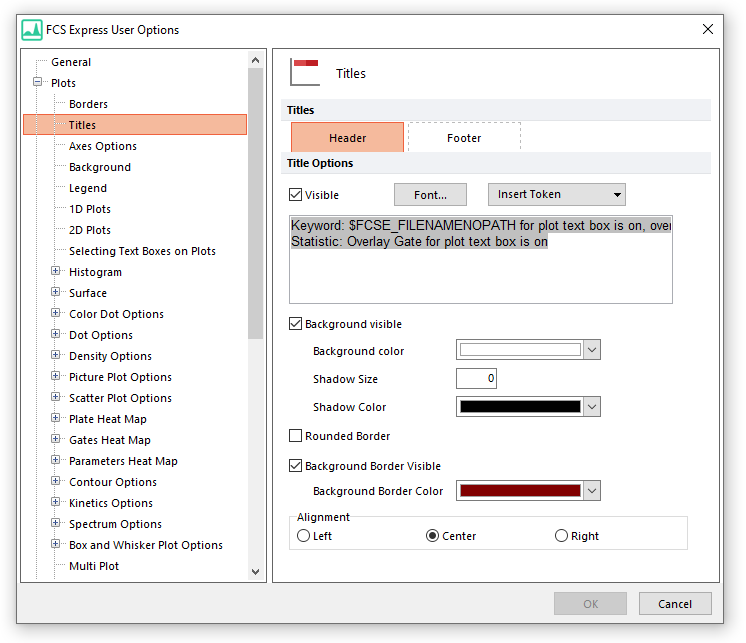
Task: Collapse the Plots tree node
Action: [38, 83]
